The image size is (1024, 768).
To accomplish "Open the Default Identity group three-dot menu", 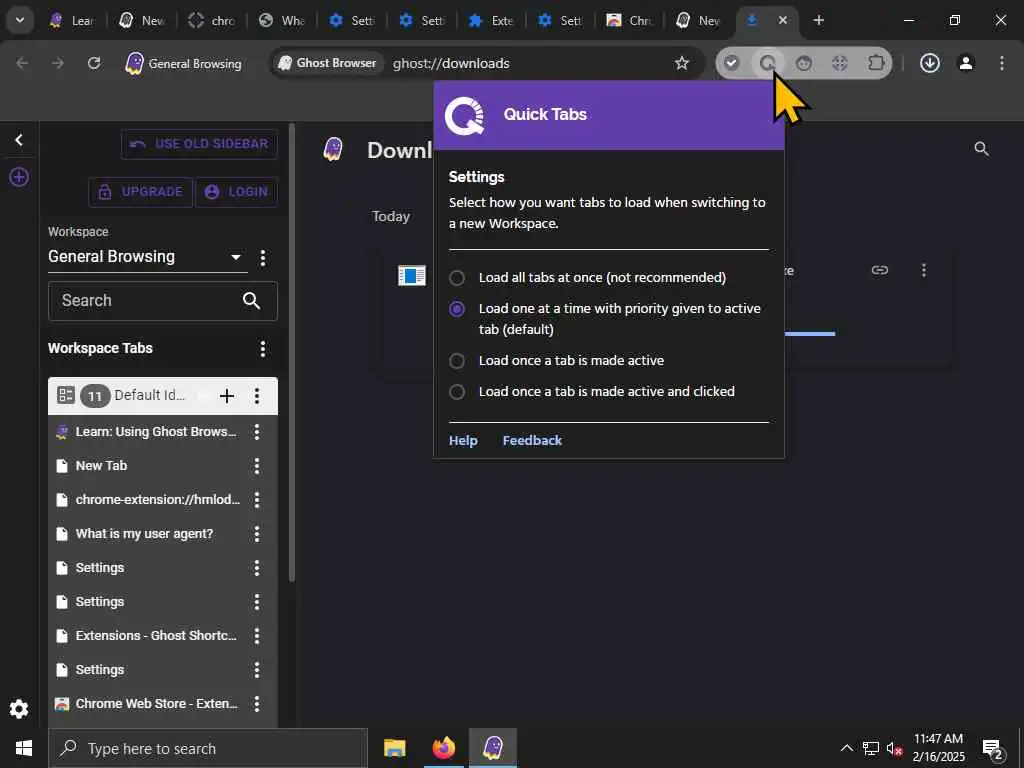I will click(x=257, y=396).
